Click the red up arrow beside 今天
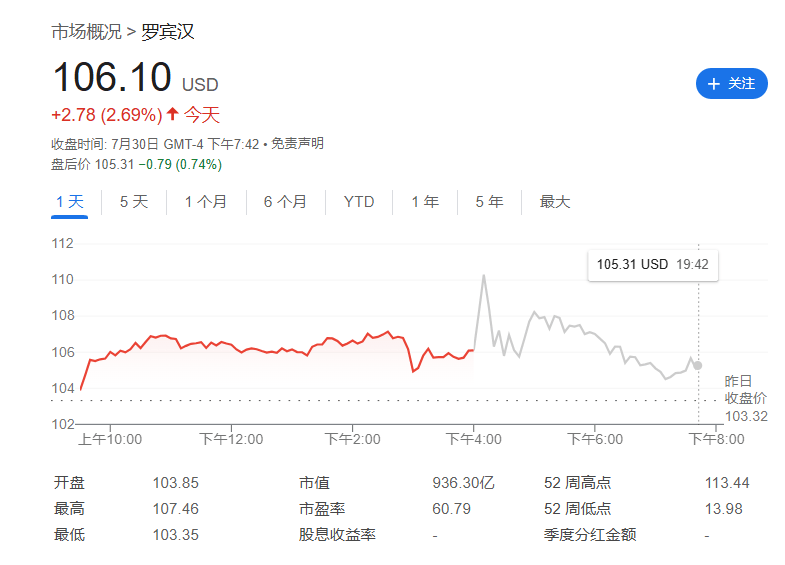This screenshot has width=785, height=565. [x=172, y=114]
